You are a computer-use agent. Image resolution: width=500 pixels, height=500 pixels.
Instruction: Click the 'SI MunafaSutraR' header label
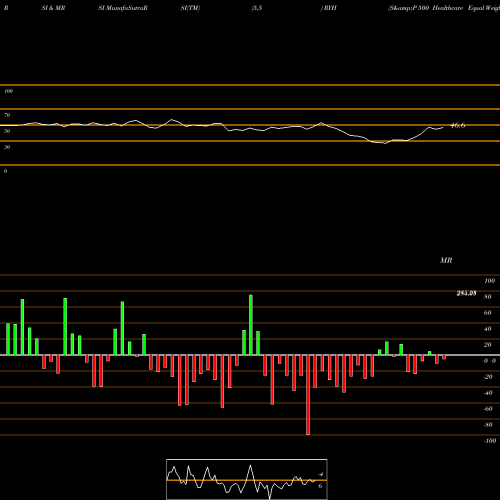click(x=123, y=8)
